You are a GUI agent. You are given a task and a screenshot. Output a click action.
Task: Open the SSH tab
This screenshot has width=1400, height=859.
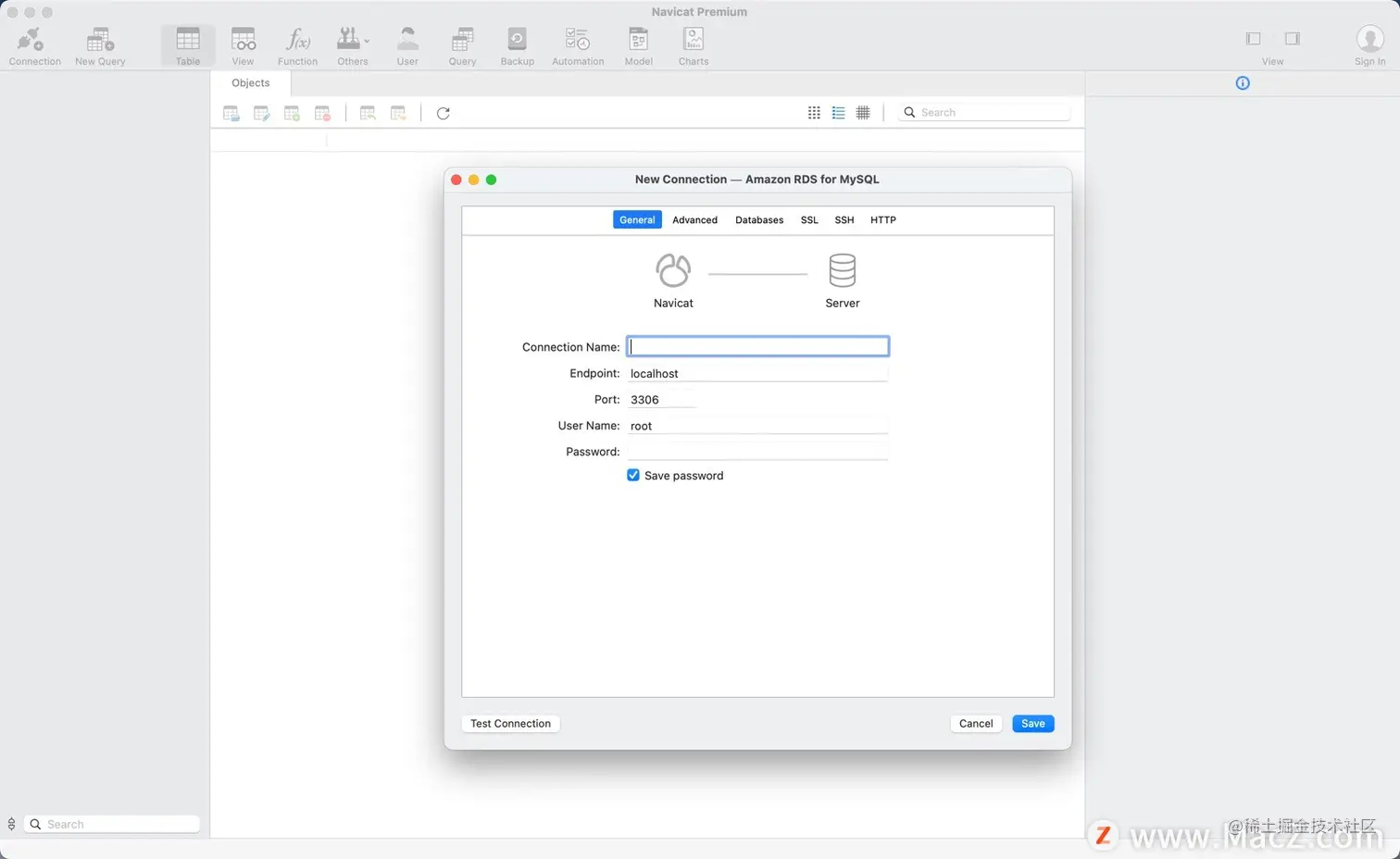(844, 220)
